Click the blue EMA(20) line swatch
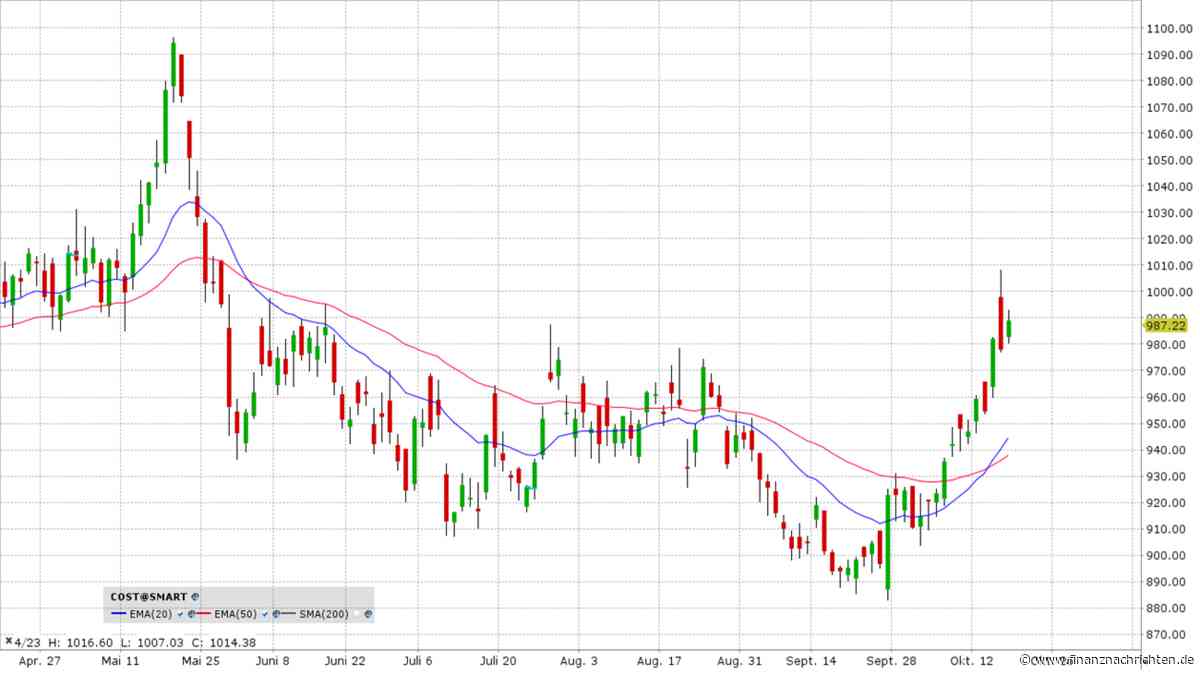 click(x=119, y=614)
